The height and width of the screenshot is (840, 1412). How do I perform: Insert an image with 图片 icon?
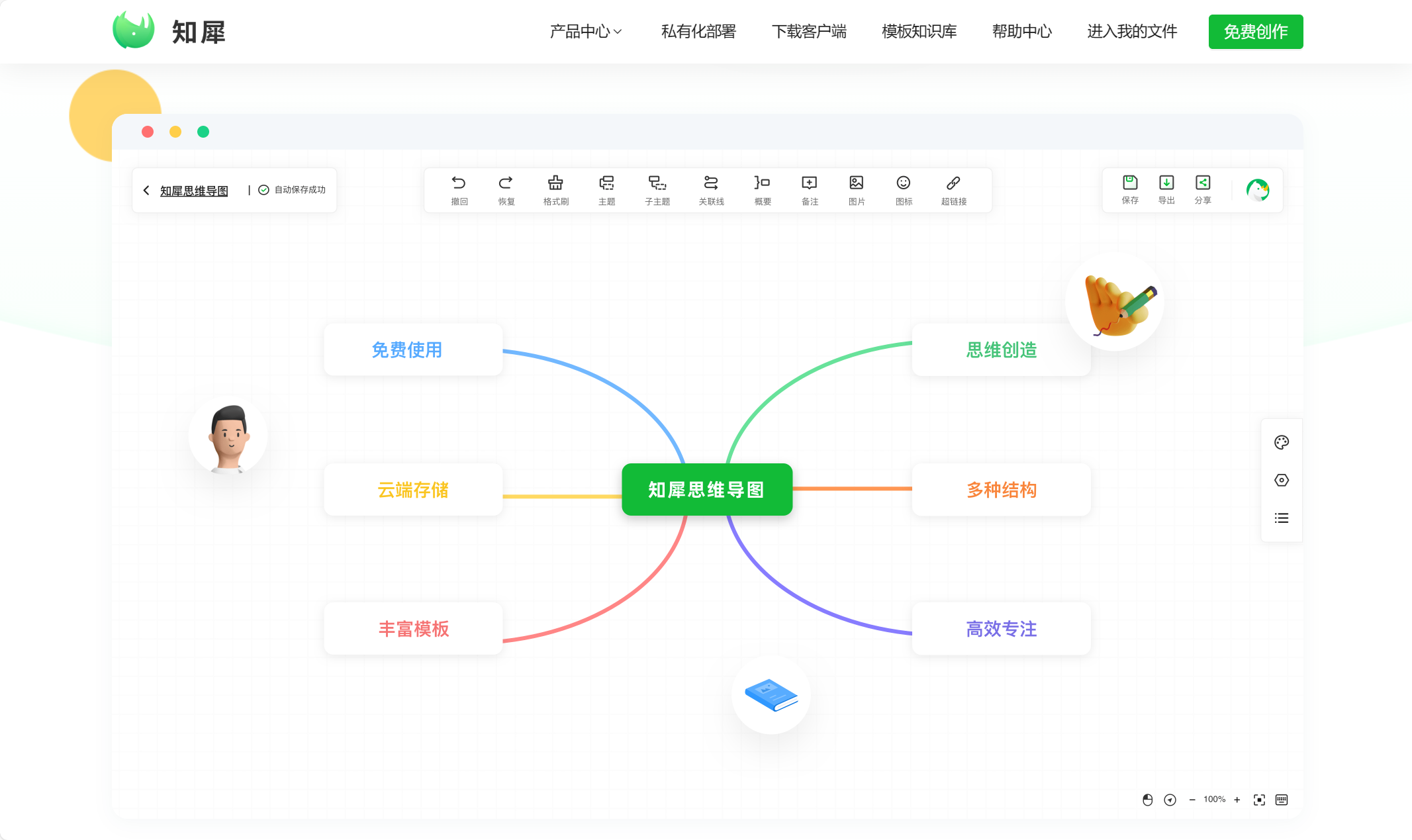857,183
